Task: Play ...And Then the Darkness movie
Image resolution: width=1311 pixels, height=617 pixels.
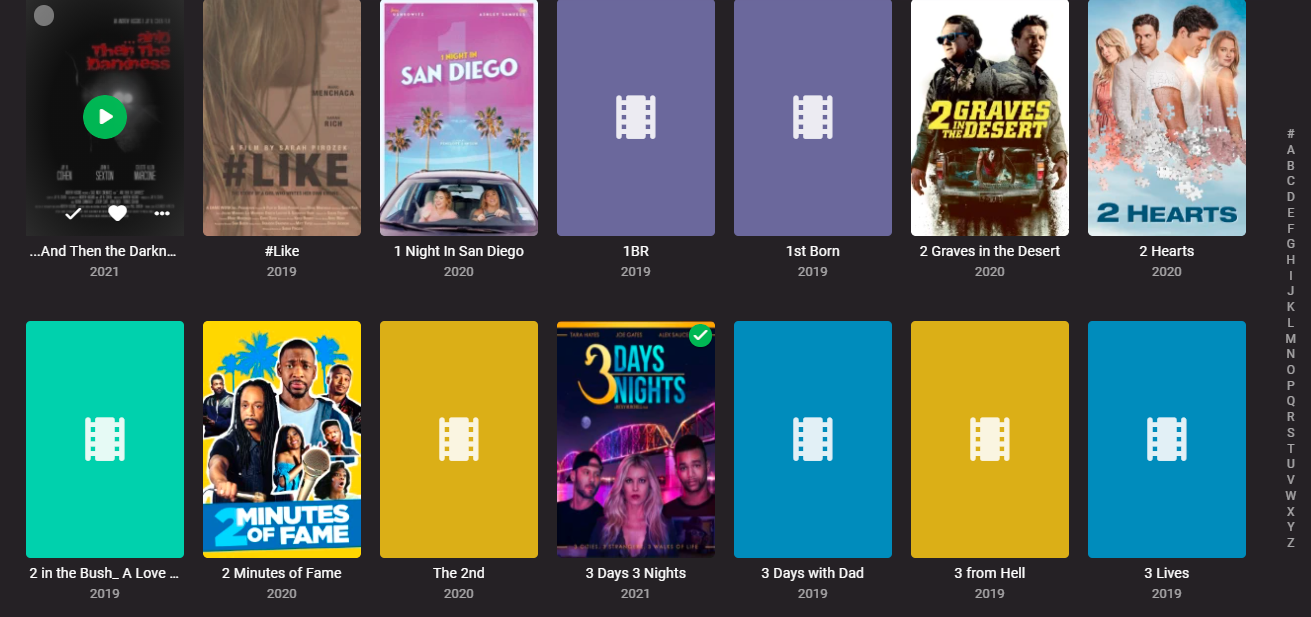Action: click(x=105, y=117)
